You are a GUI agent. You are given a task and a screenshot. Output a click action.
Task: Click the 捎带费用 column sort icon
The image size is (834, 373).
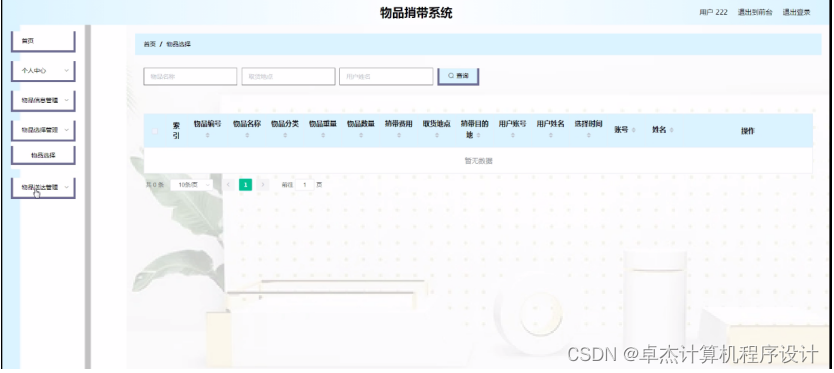399,136
